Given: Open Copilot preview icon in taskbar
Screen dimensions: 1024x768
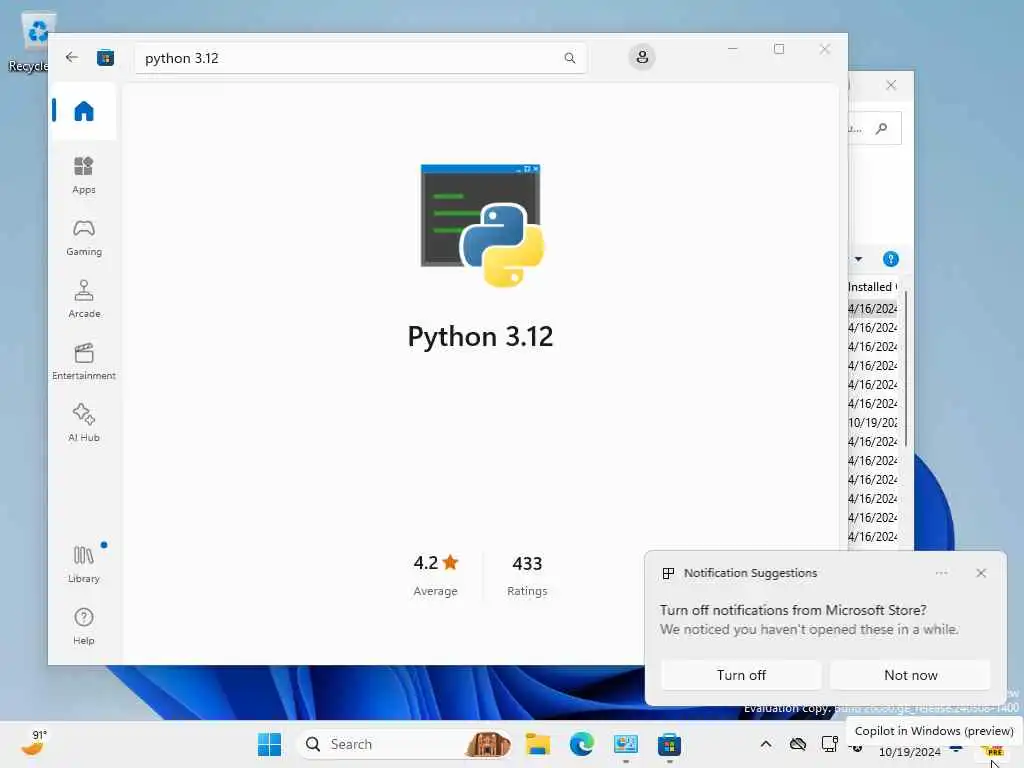Looking at the screenshot, I should pyautogui.click(x=993, y=751).
